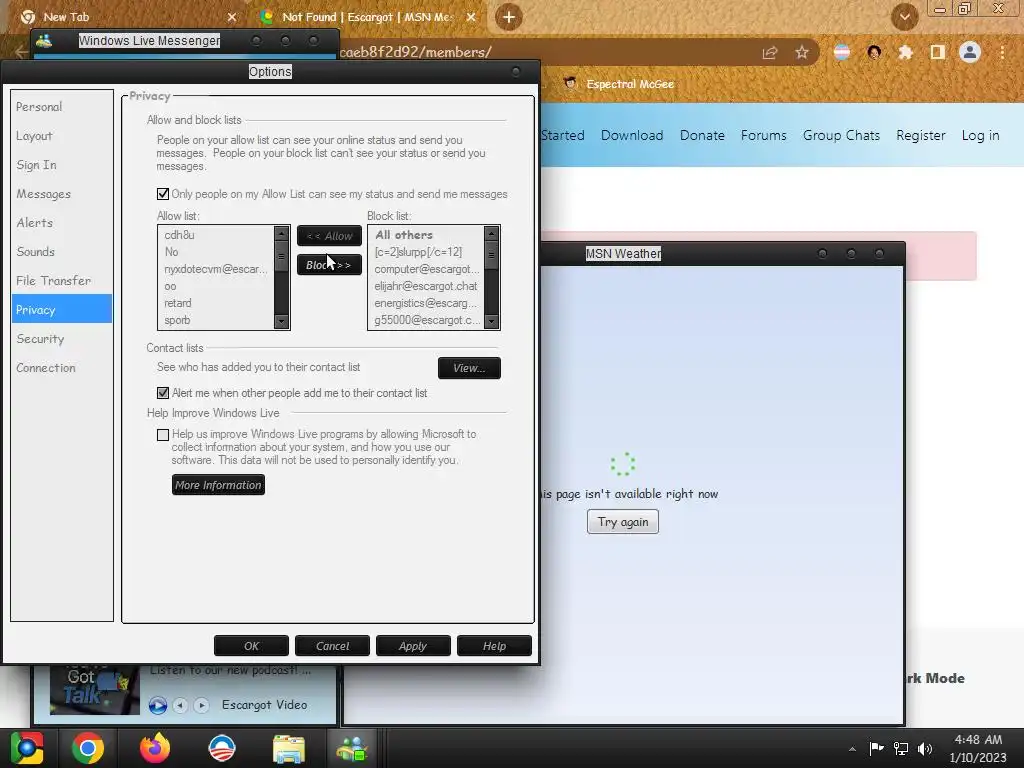Open the Connection options category
Viewport: 1024px width, 768px height.
(62, 368)
